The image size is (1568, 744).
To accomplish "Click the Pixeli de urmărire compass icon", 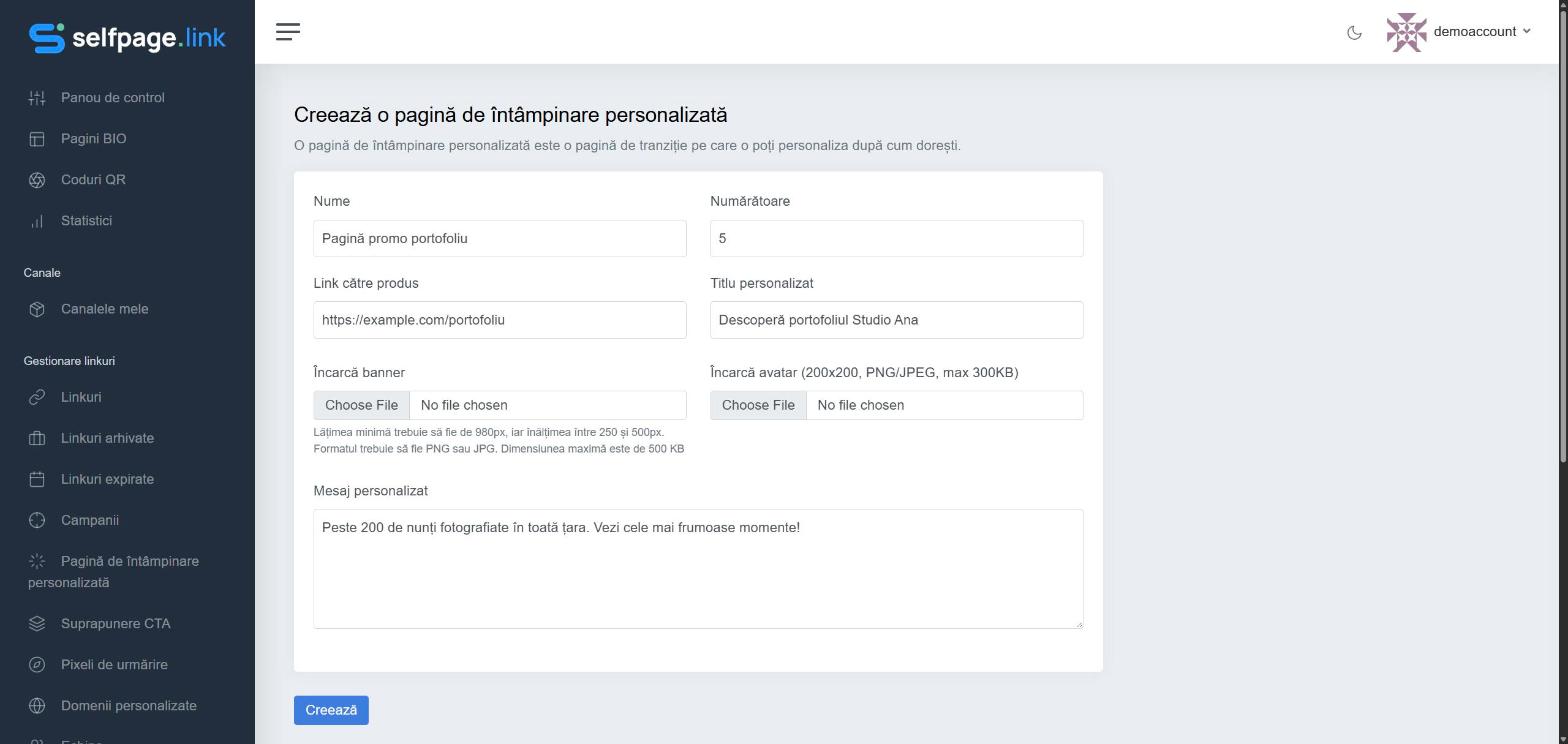I will point(37,665).
